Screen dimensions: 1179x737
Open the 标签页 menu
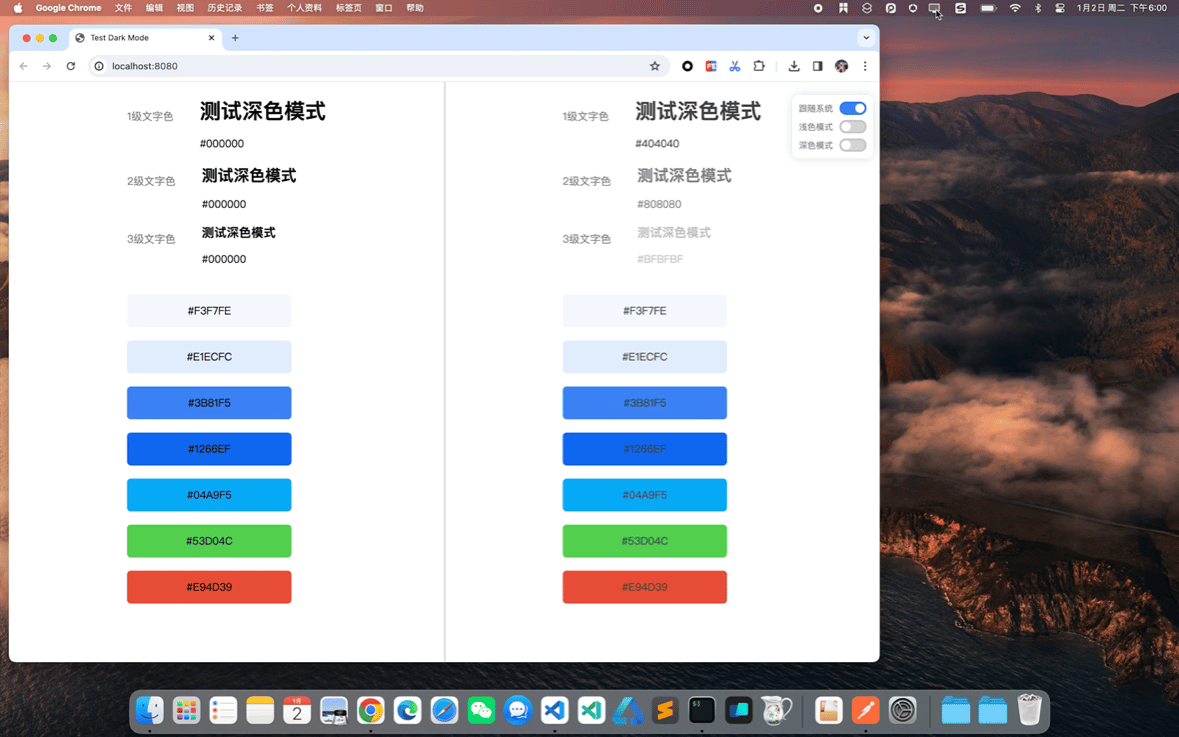(x=348, y=8)
